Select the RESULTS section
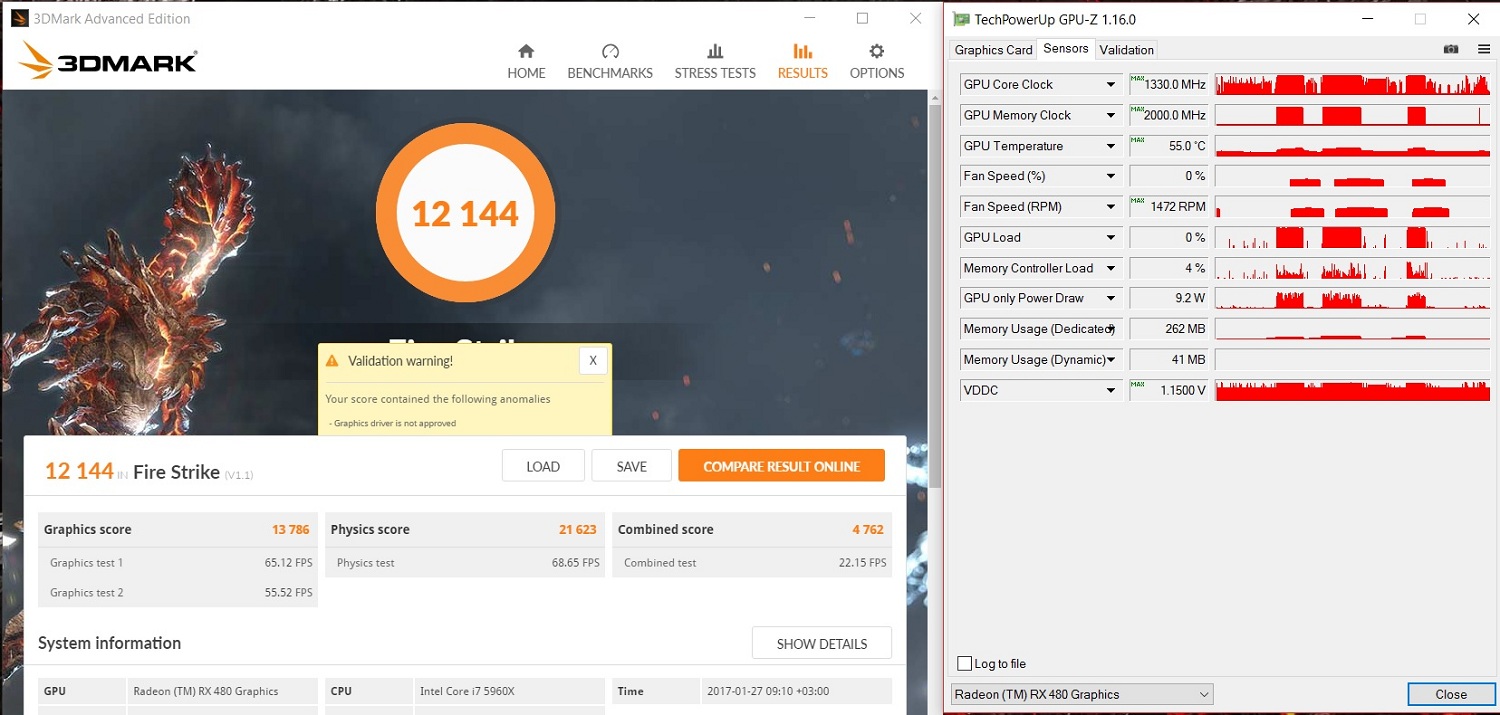This screenshot has width=1500, height=715. click(x=803, y=61)
